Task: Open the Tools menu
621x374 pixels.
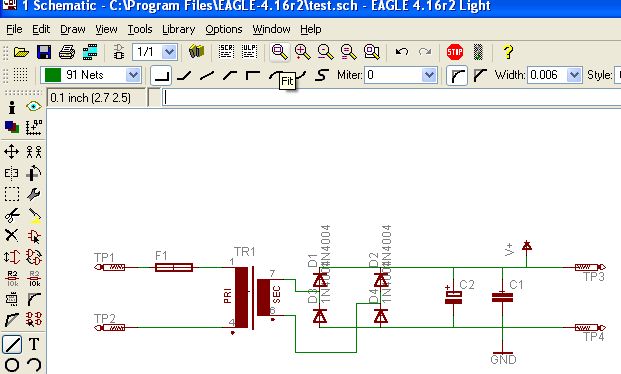Action: [x=140, y=29]
